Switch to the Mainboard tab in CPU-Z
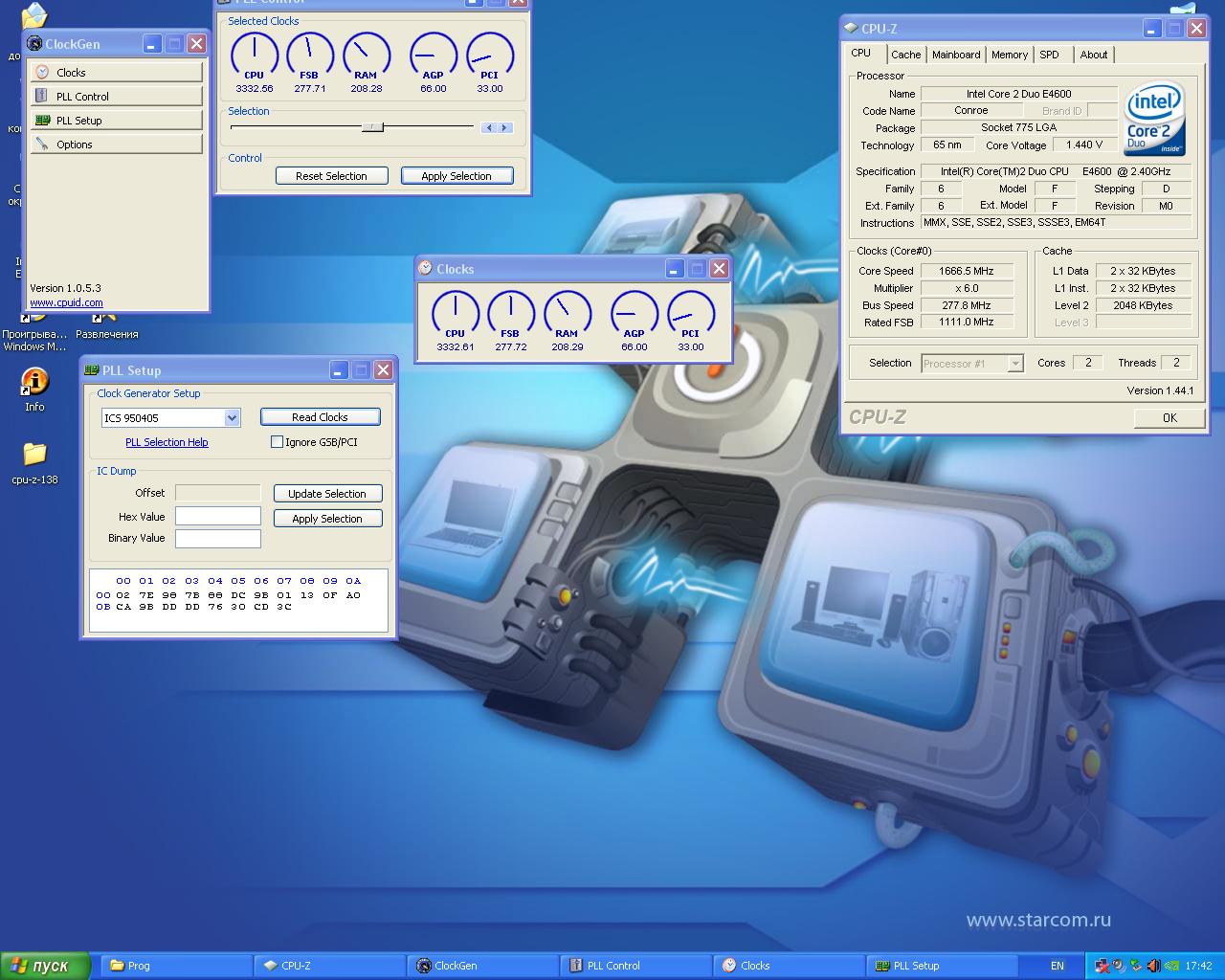1225x980 pixels. click(956, 55)
